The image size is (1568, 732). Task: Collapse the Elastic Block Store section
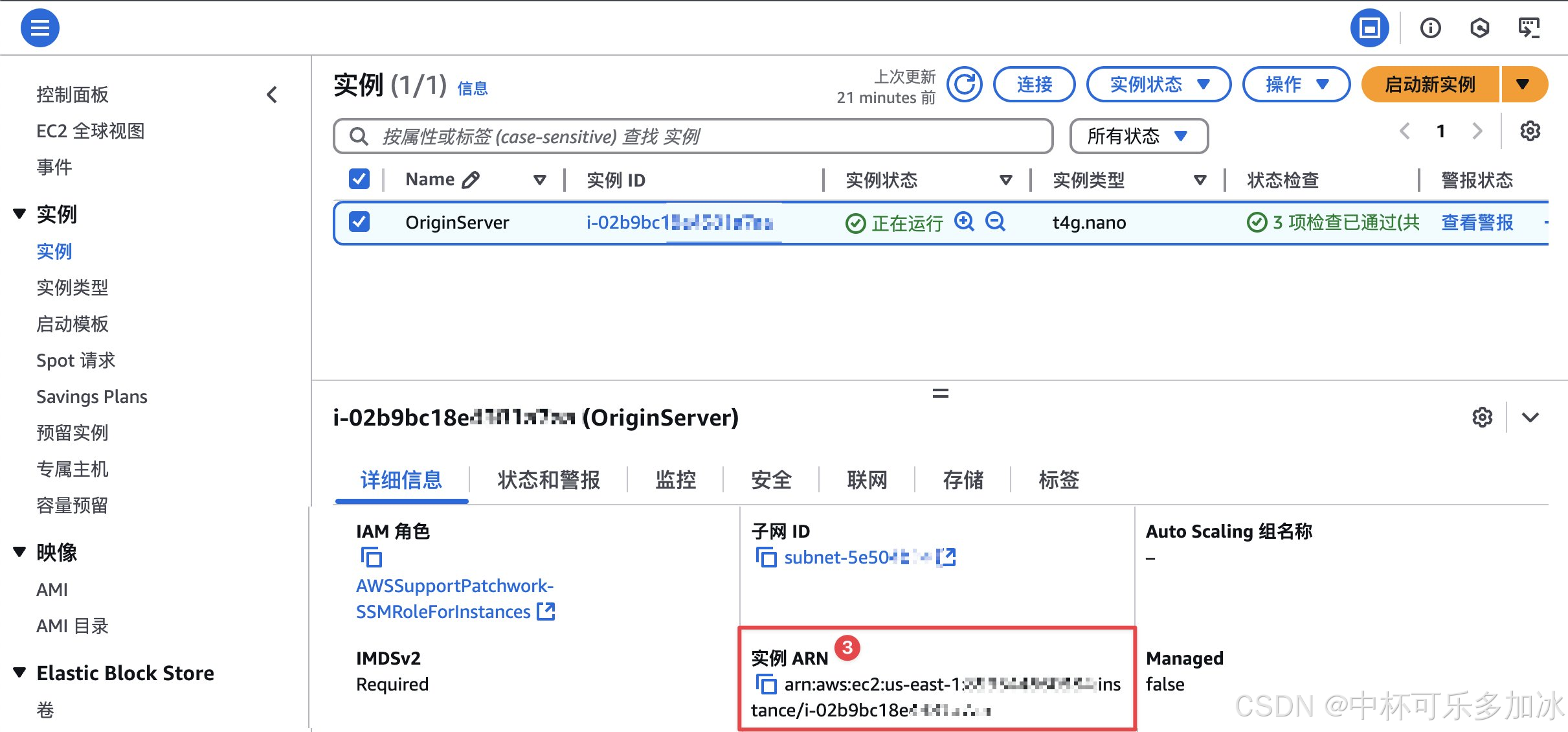pos(20,672)
